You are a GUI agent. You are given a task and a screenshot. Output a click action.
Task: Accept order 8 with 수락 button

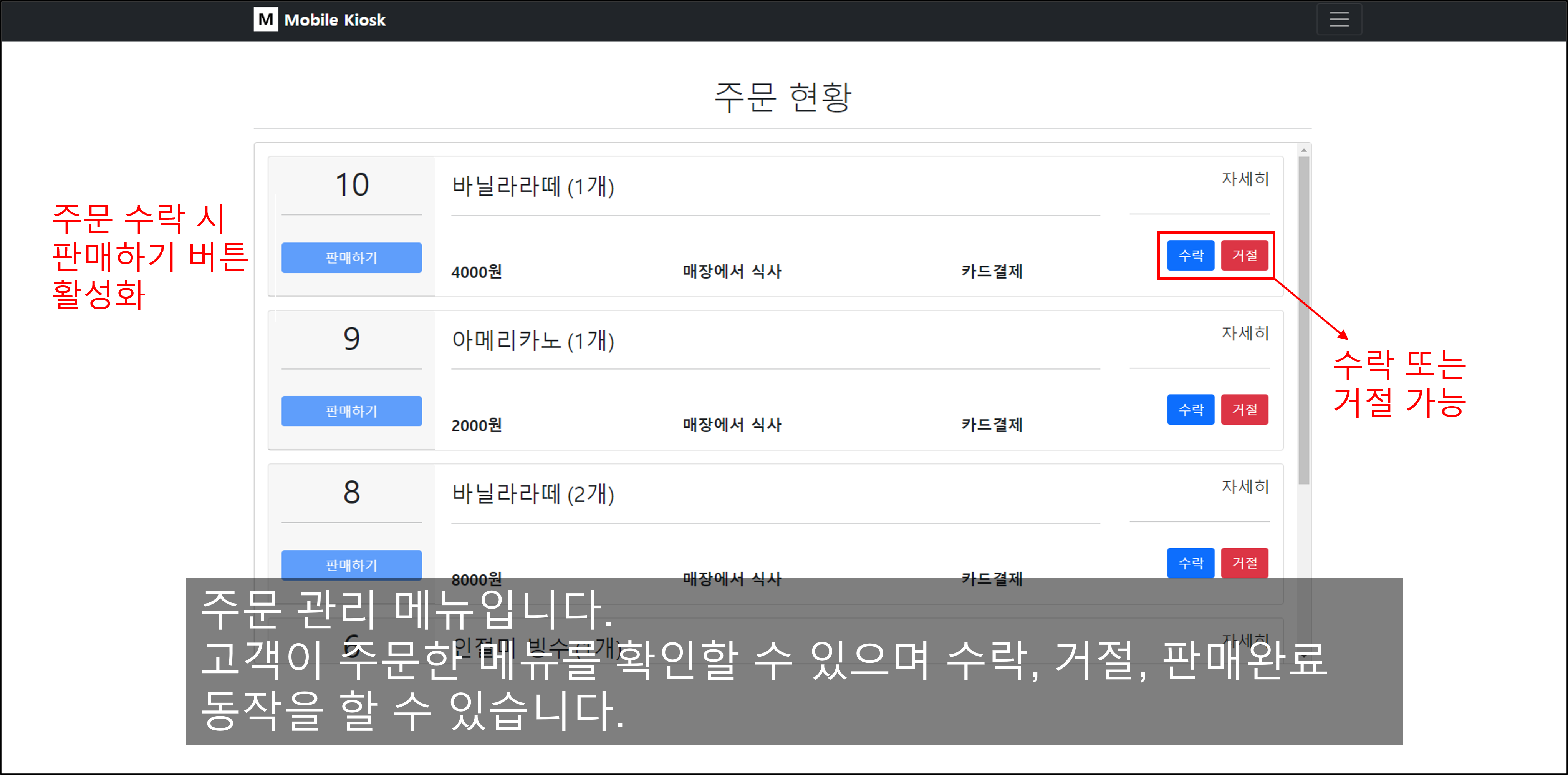click(x=1190, y=563)
